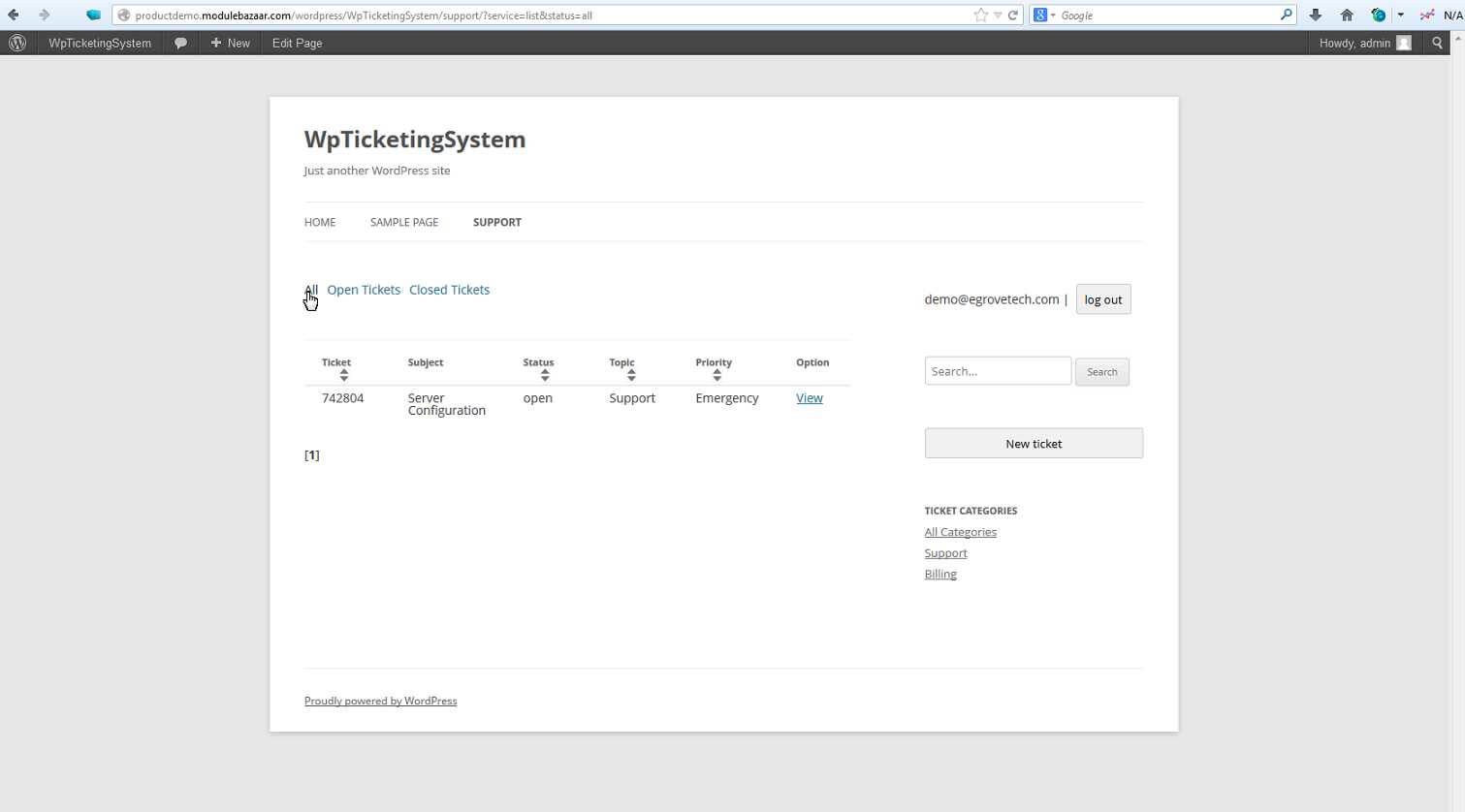Open the browser downloads arrow
This screenshot has width=1465, height=812.
(1315, 15)
